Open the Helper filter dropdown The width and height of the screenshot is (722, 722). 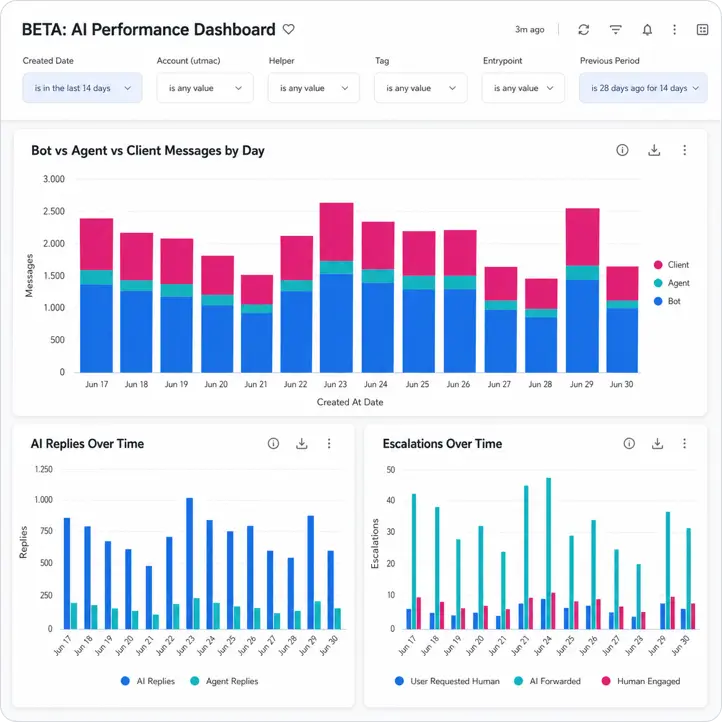tap(314, 88)
